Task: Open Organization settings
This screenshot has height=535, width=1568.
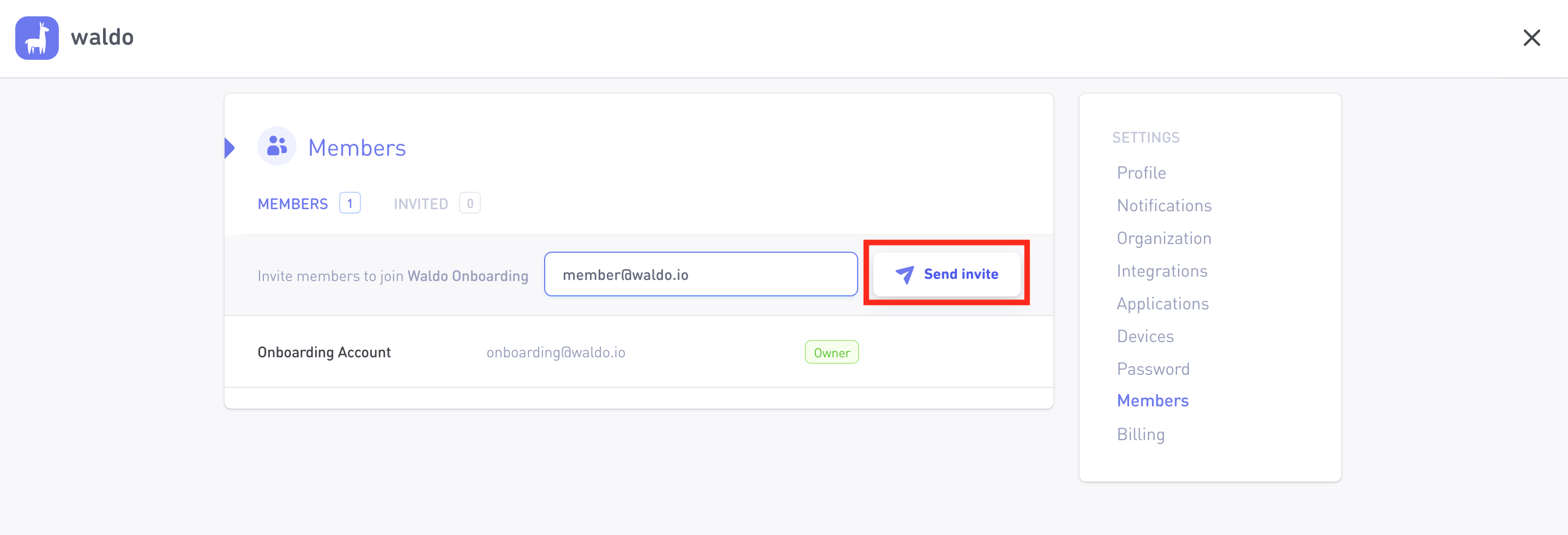Action: [x=1164, y=238]
